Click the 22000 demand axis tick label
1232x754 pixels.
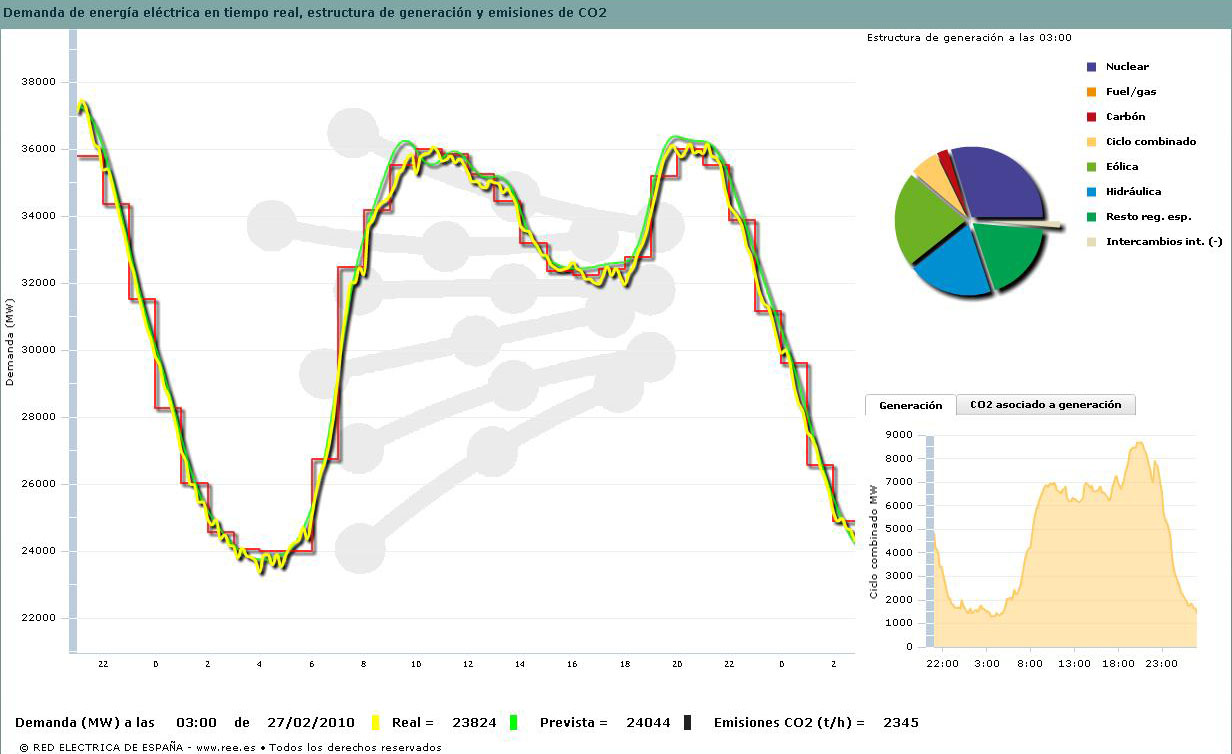point(41,618)
